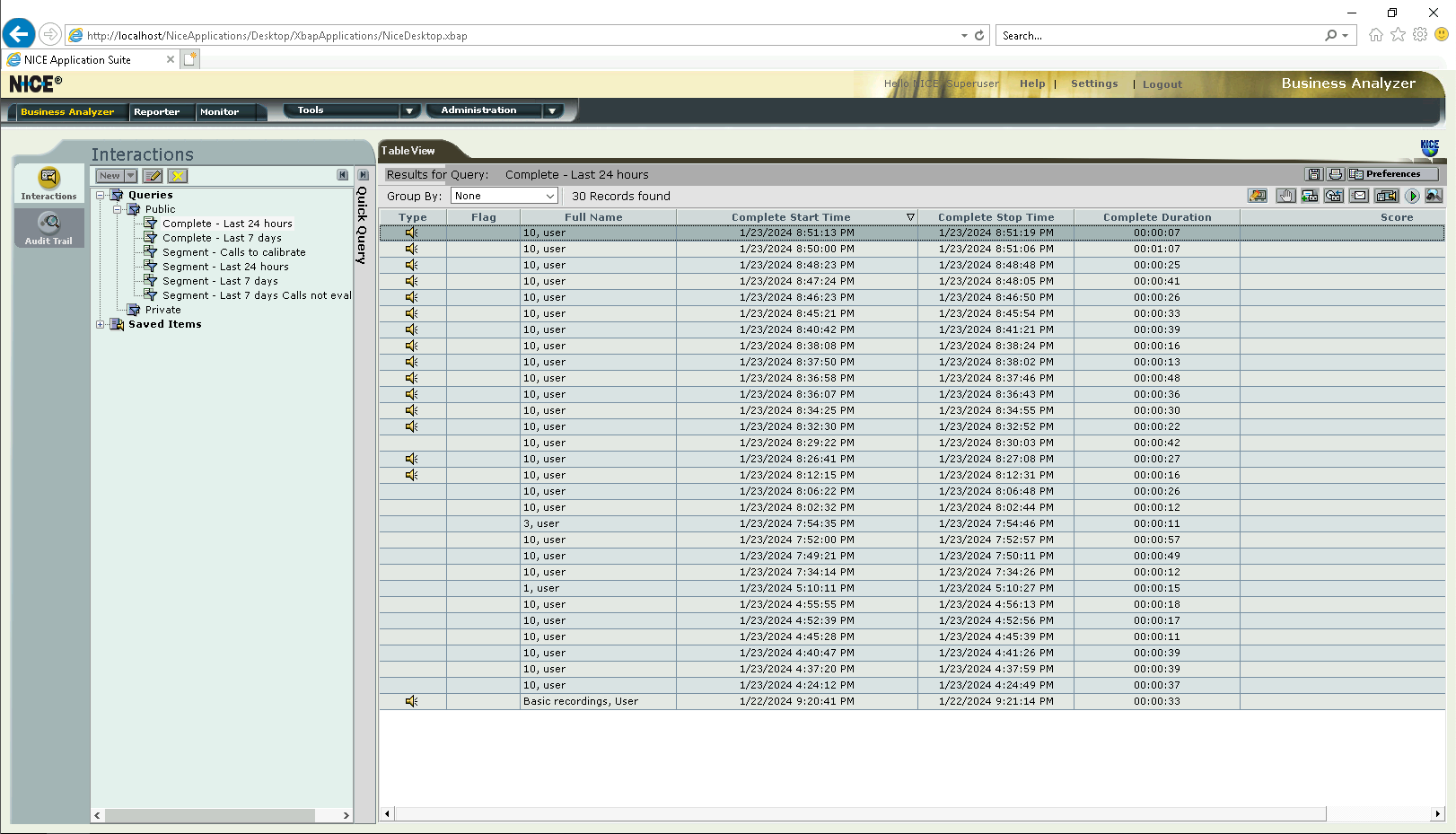Sort by Complete Duration column header
This screenshot has width=1456, height=834.
(1156, 217)
